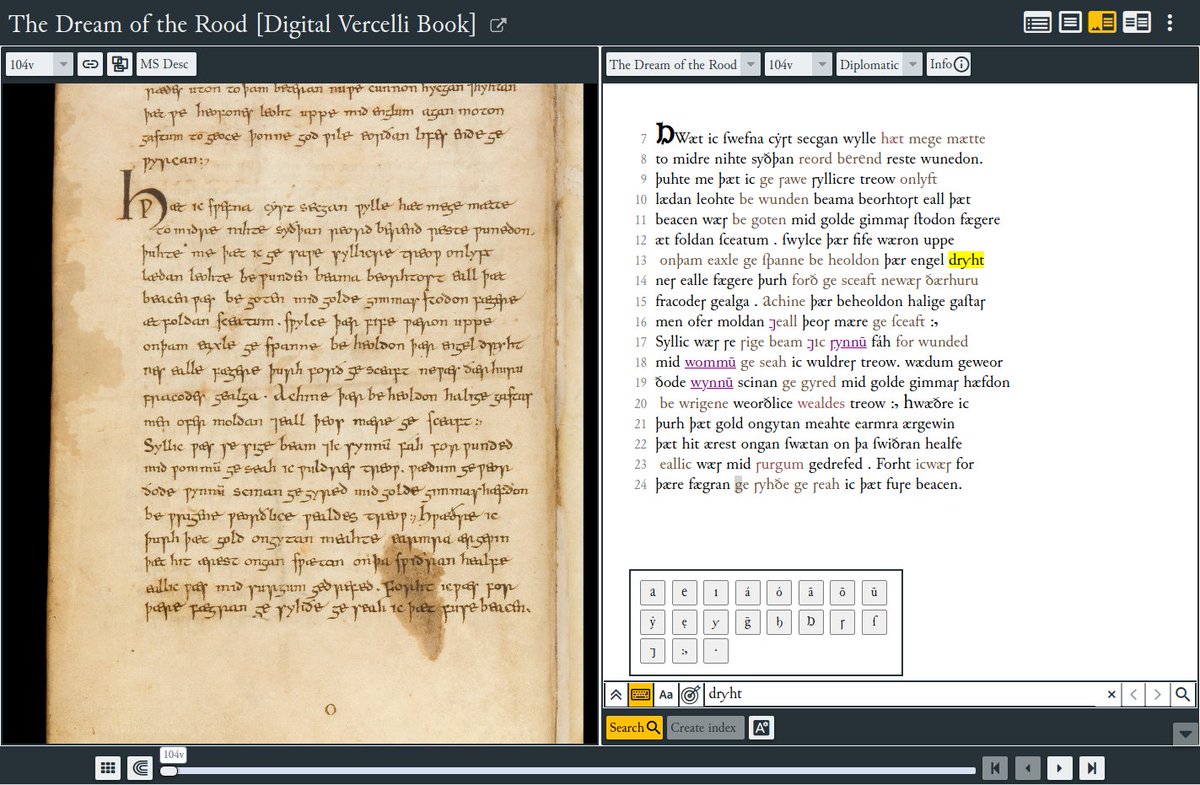Go to previous search result

(x=1134, y=695)
